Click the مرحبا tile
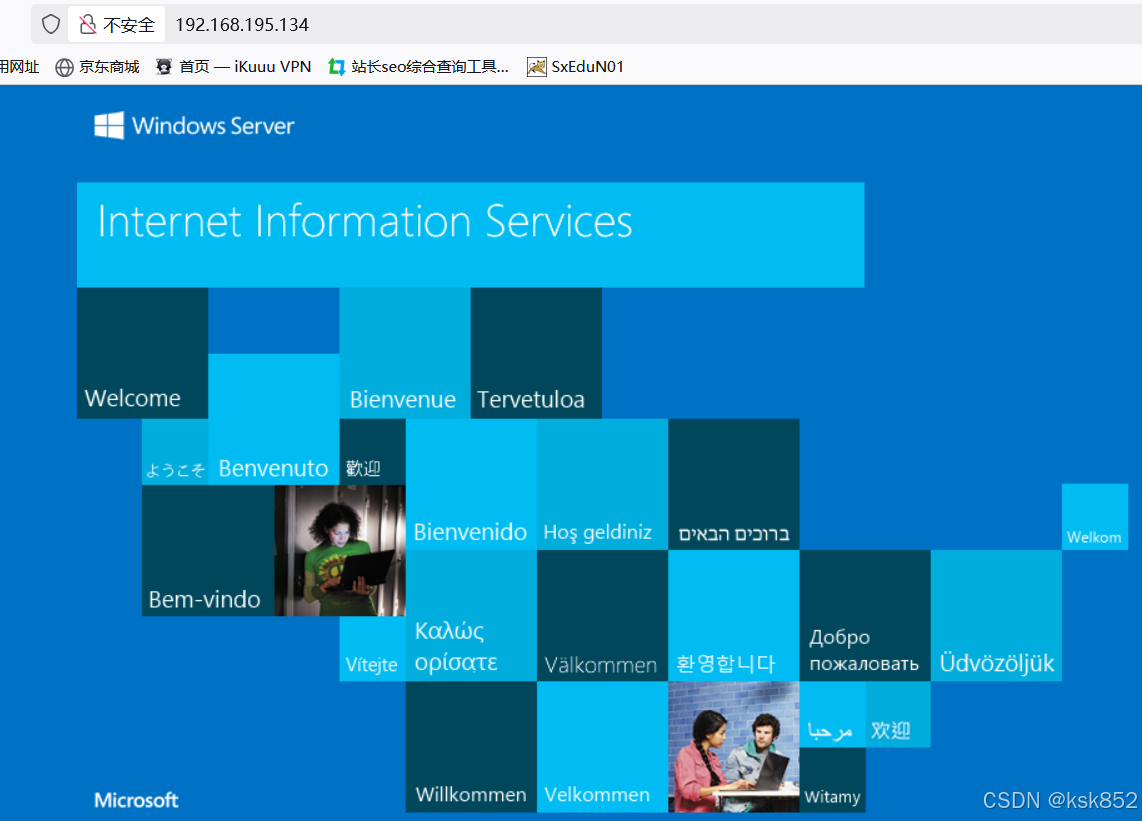Image resolution: width=1142 pixels, height=821 pixels. pyautogui.click(x=832, y=715)
